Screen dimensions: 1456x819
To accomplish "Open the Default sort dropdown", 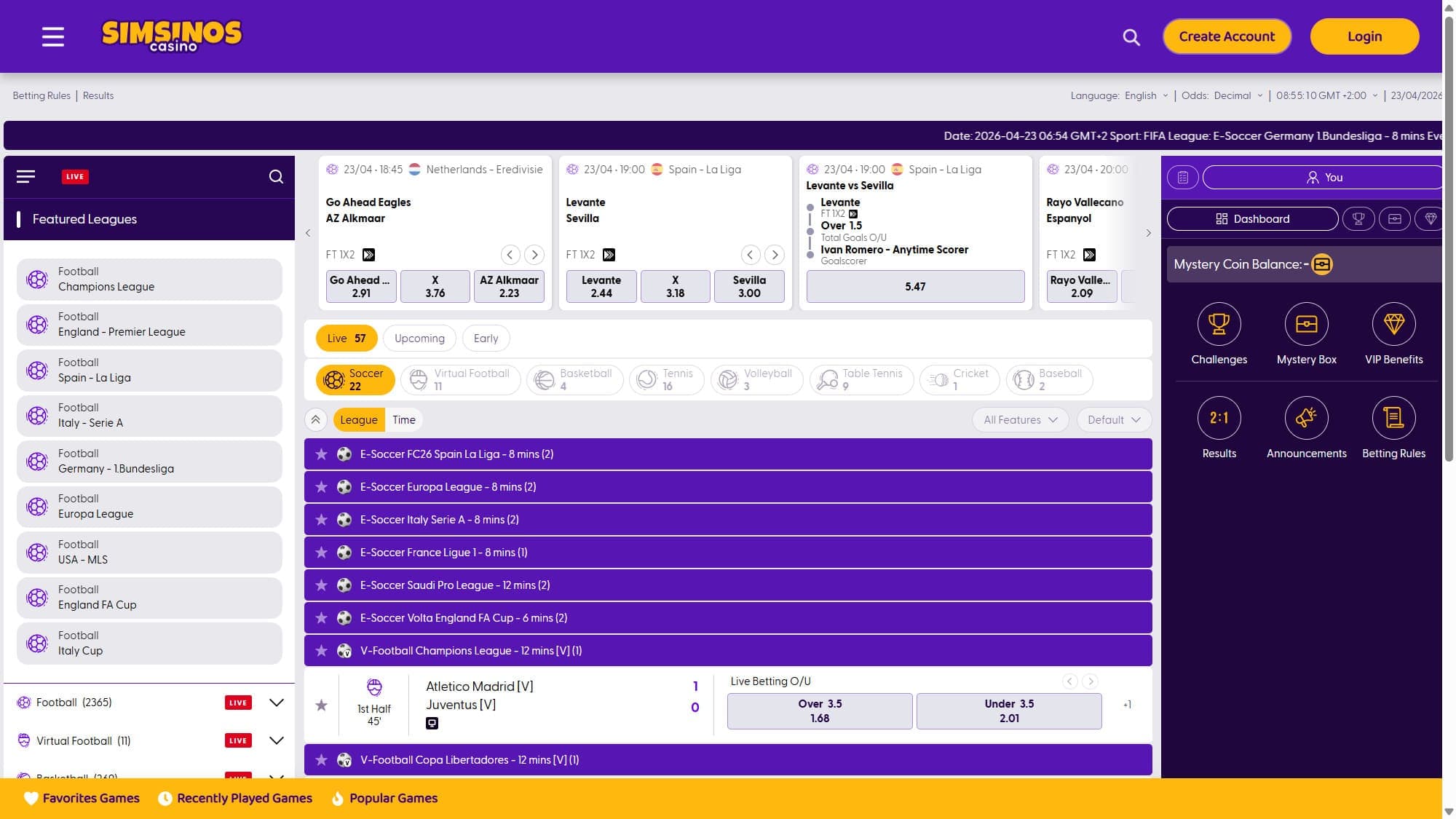I will 1114,420.
